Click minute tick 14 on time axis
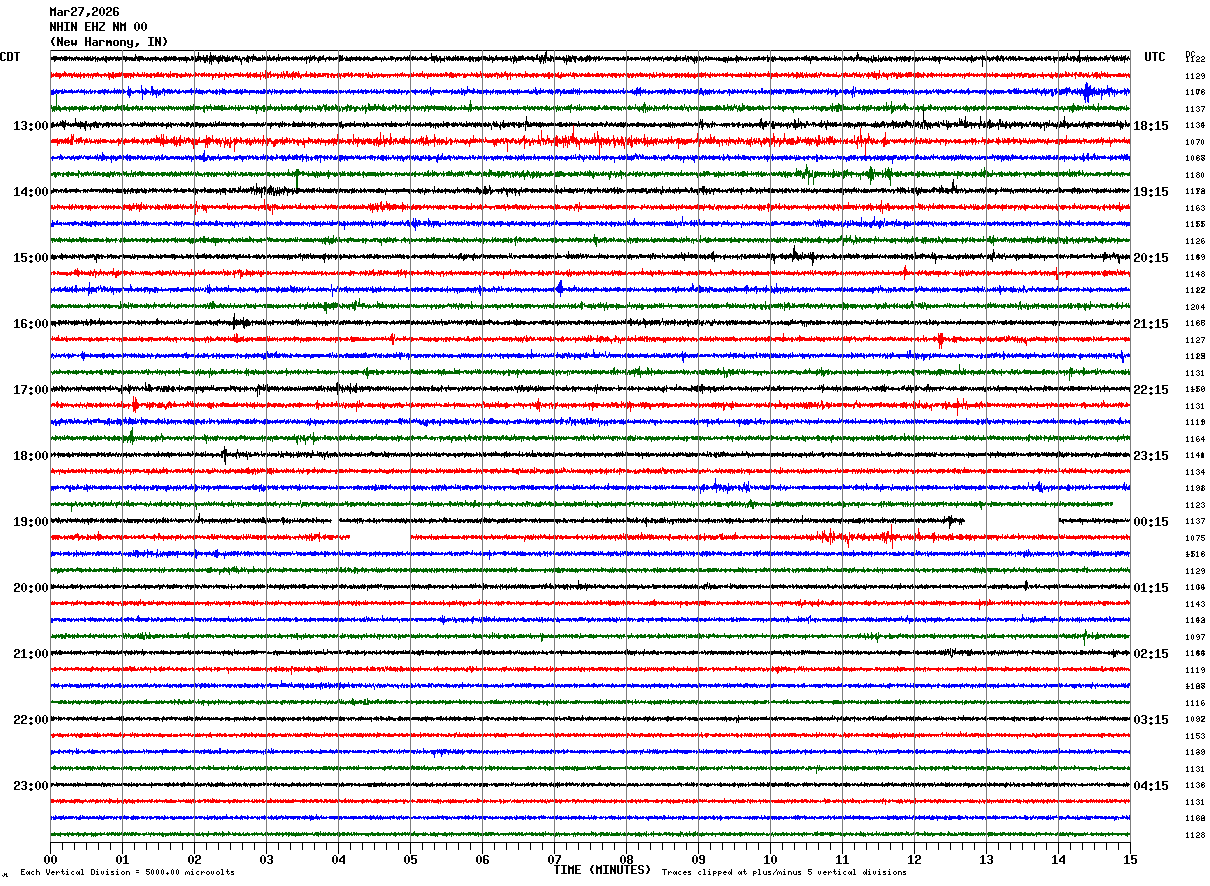Image resolution: width=1210 pixels, height=886 pixels. pyautogui.click(x=1058, y=859)
